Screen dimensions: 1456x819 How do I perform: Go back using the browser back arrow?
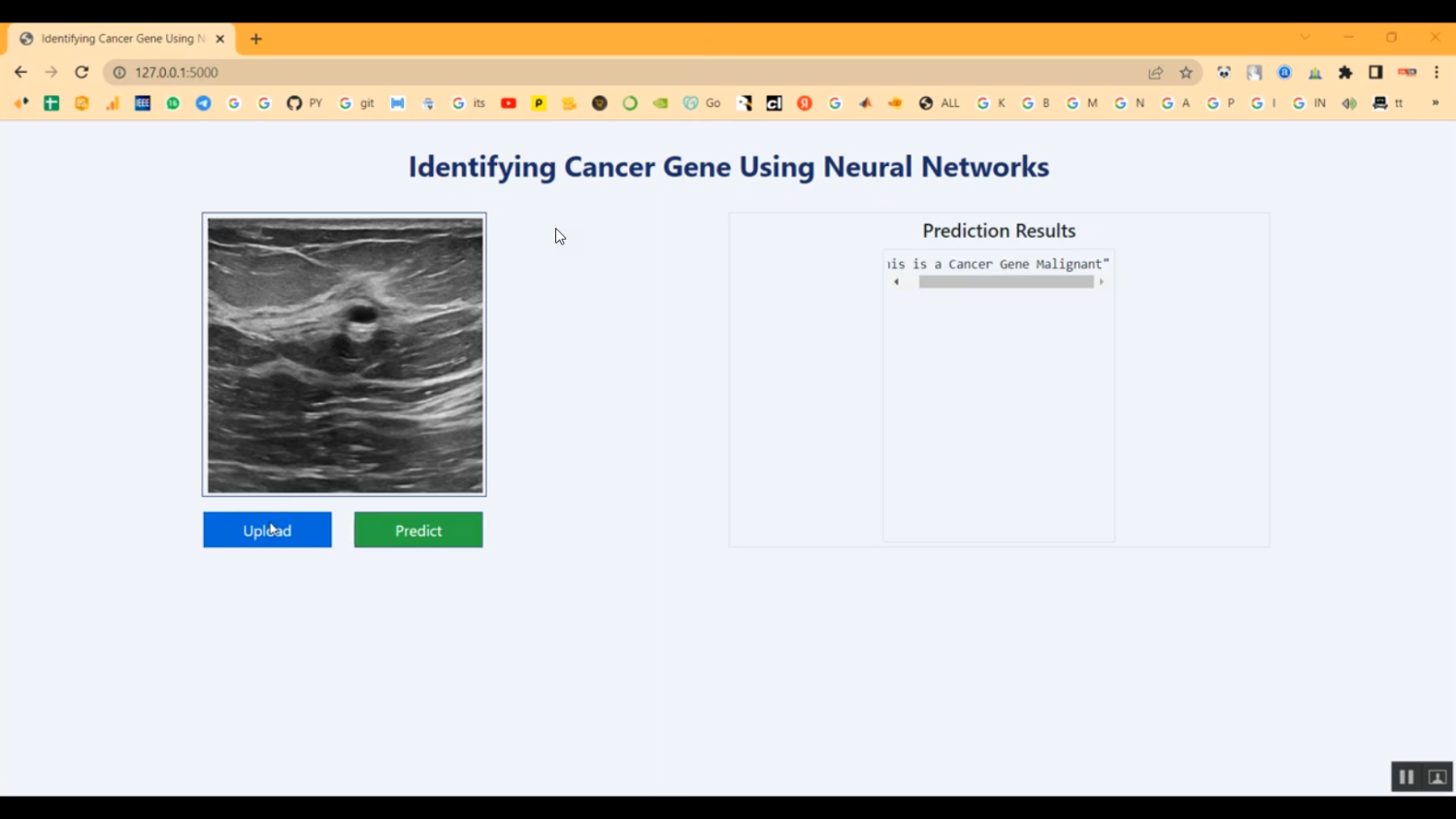tap(20, 72)
